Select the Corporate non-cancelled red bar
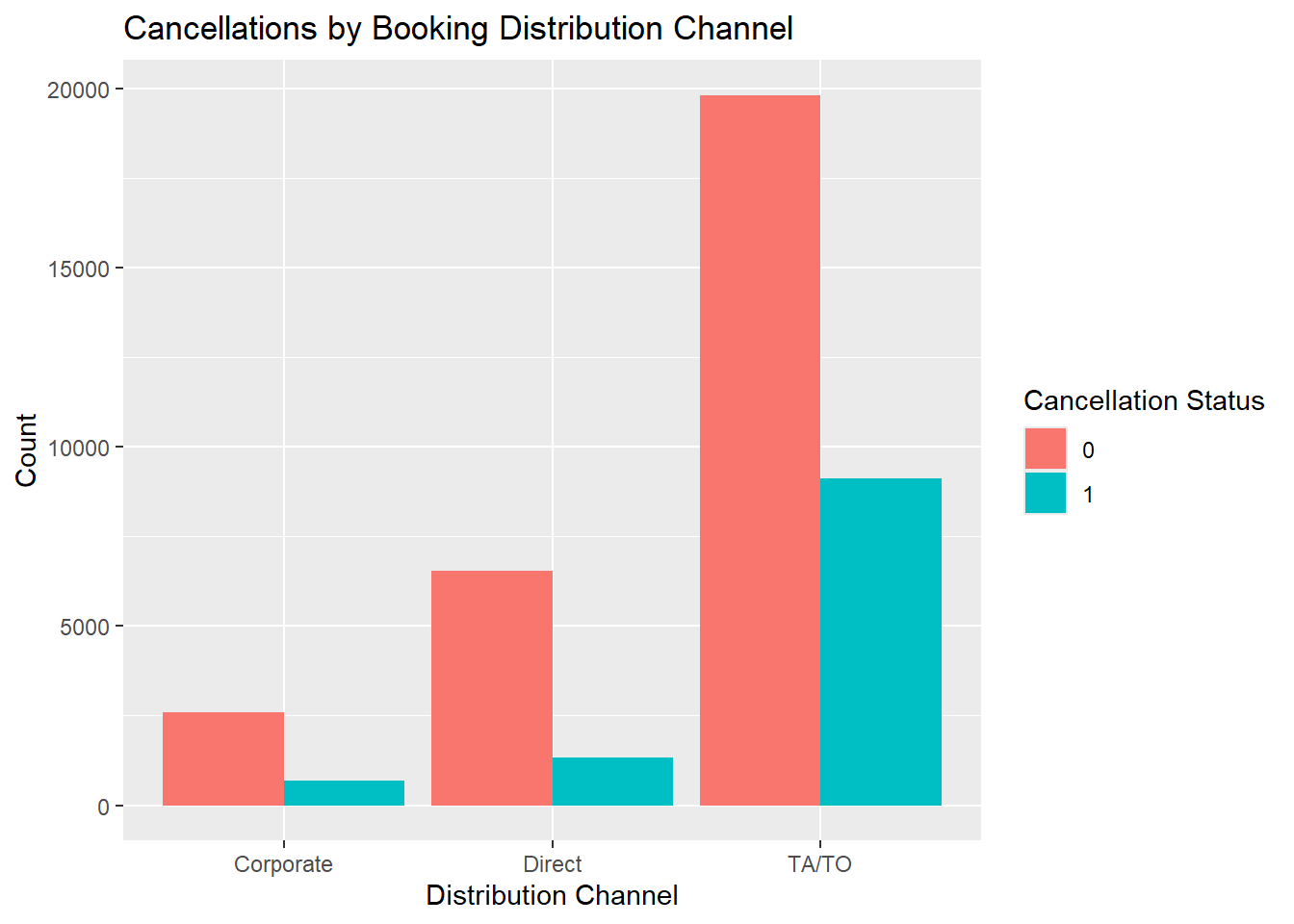Viewport: 1294px width, 924px height. [223, 758]
